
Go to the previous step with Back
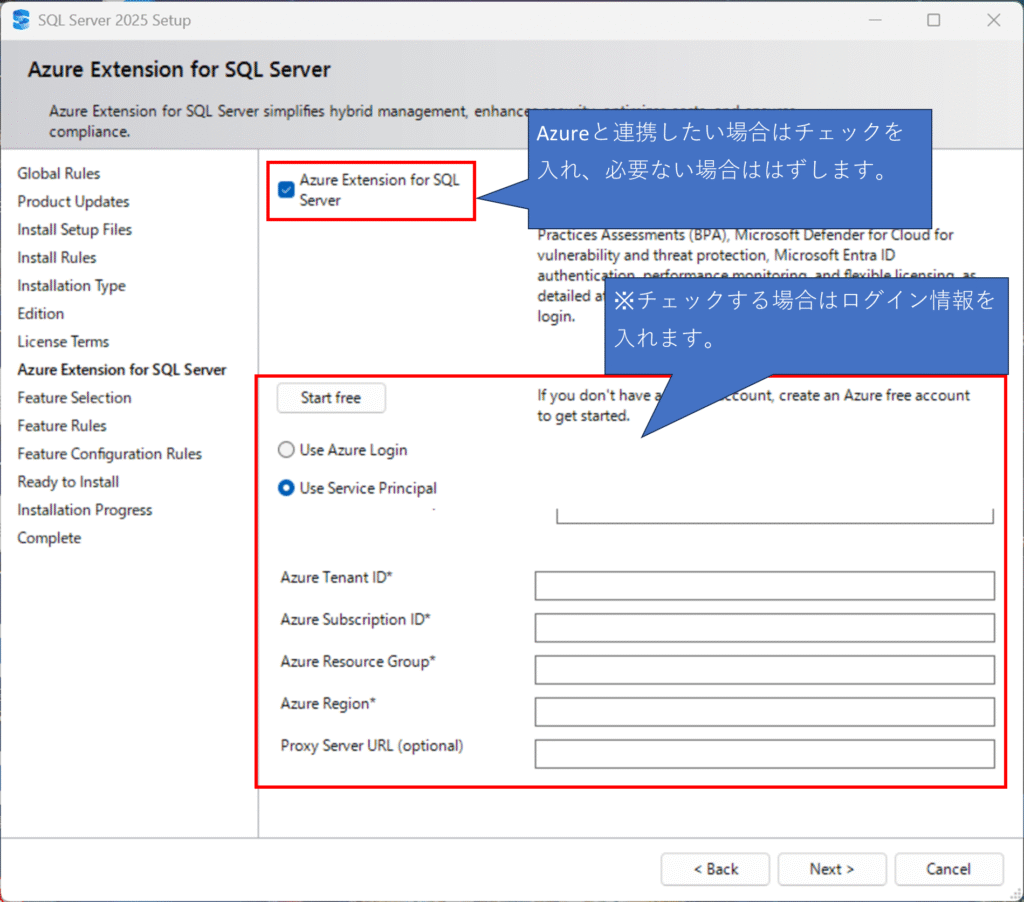(715, 869)
